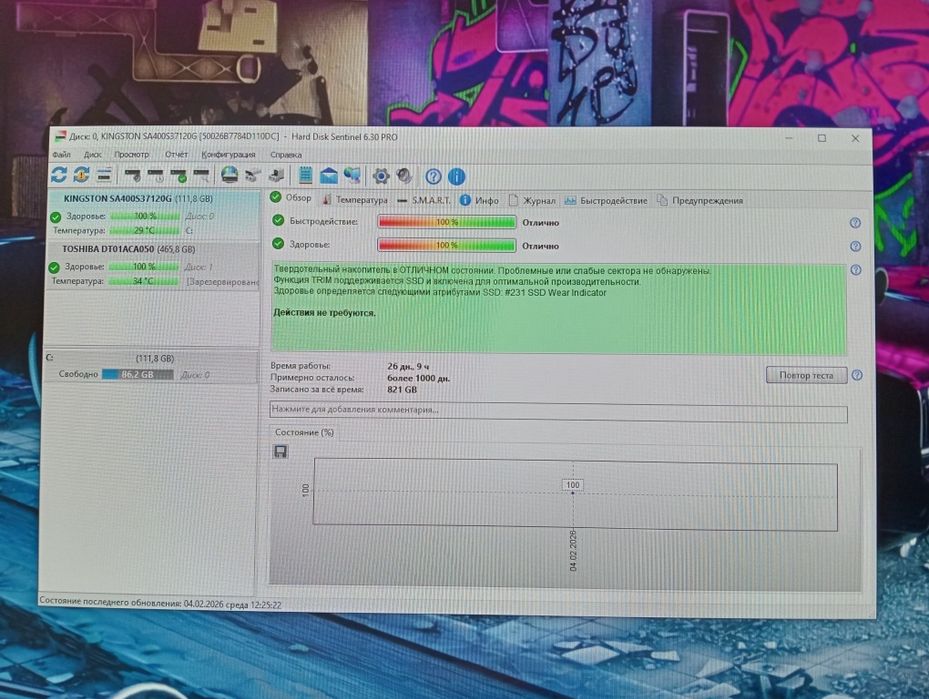This screenshot has height=699, width=929.
Task: Click the KINGSTON temperature 29 °C bar
Action: (145, 230)
